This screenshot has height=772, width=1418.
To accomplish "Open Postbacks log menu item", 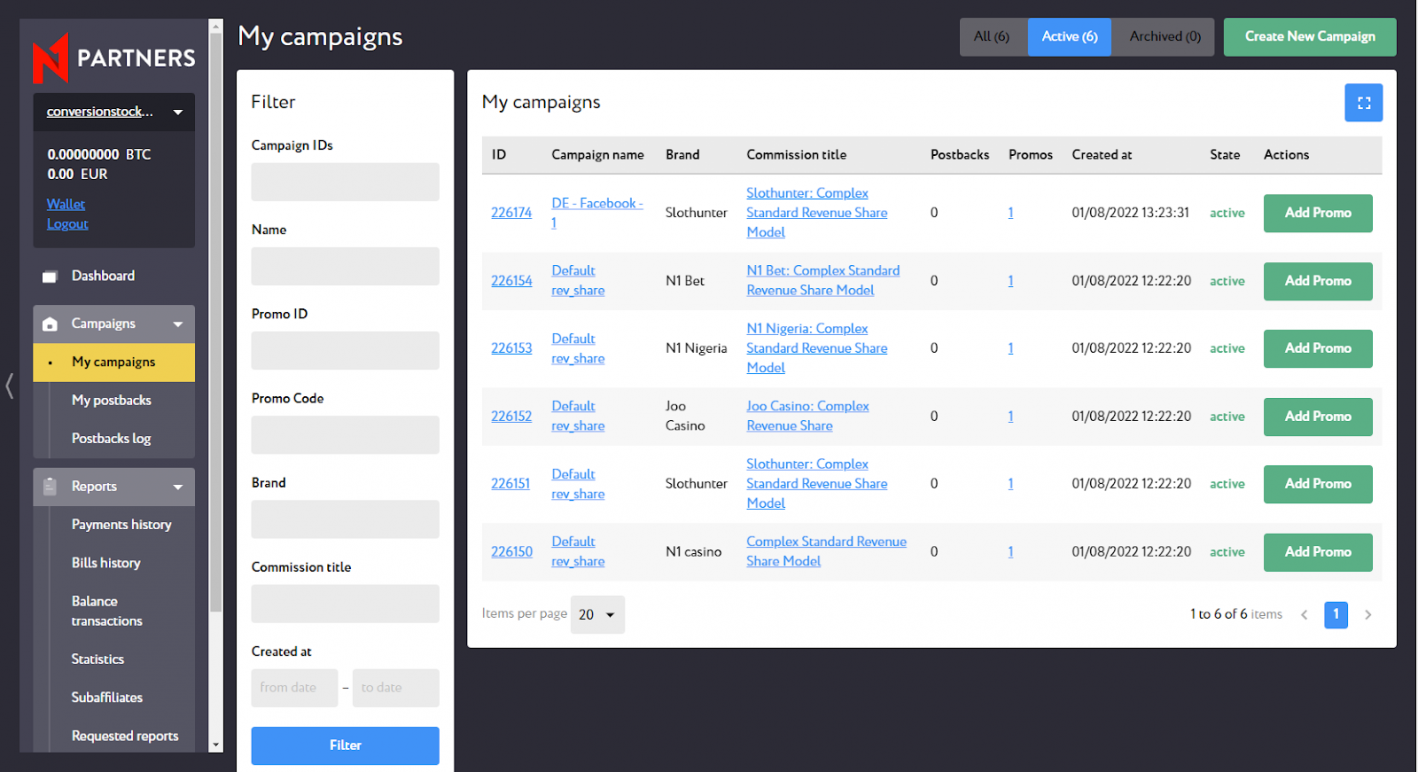I will click(x=111, y=438).
